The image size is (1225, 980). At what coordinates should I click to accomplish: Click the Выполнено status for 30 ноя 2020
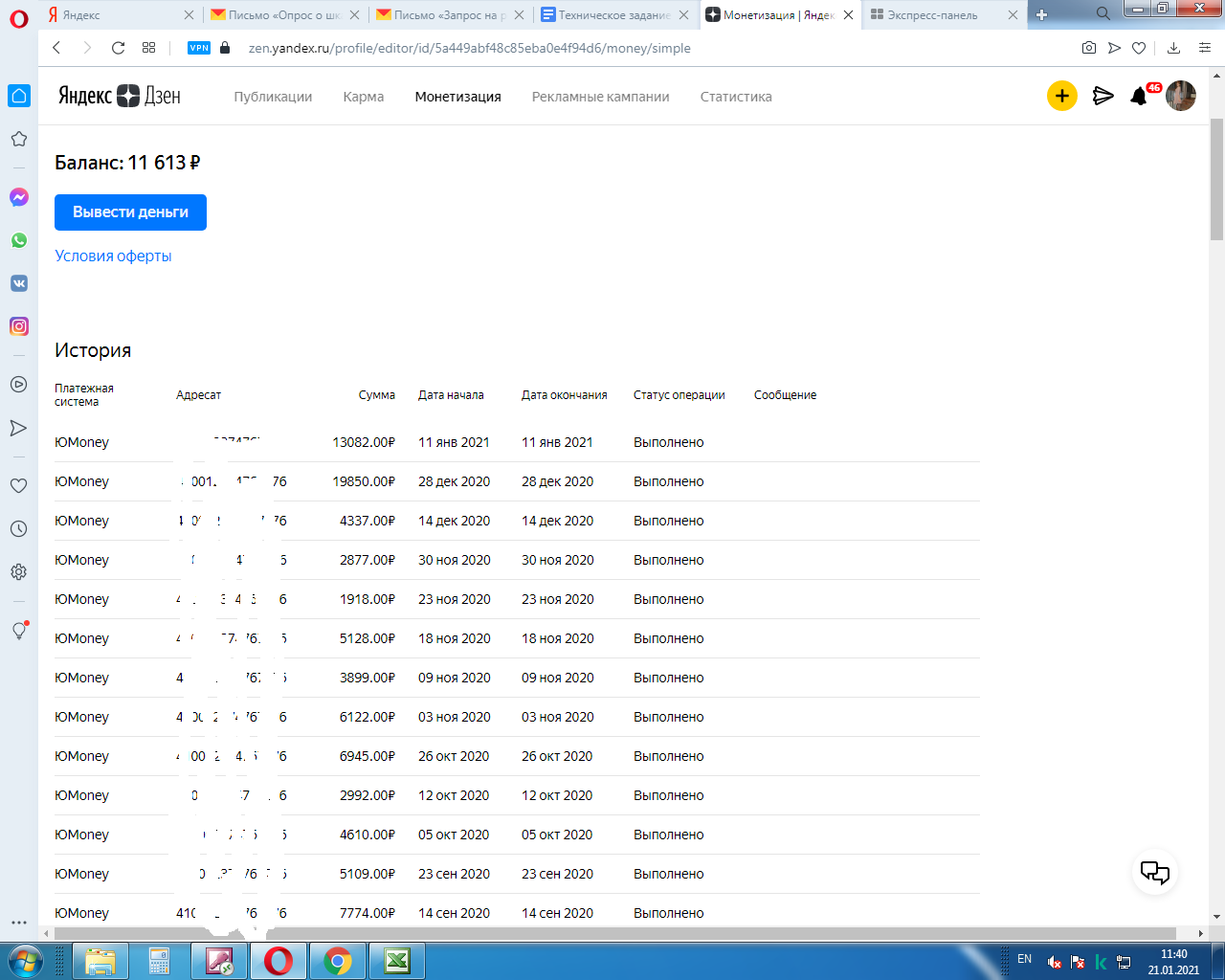668,560
